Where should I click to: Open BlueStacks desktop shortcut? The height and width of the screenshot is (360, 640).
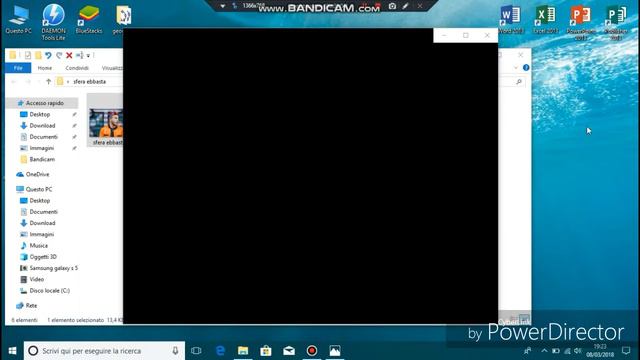[x=89, y=20]
